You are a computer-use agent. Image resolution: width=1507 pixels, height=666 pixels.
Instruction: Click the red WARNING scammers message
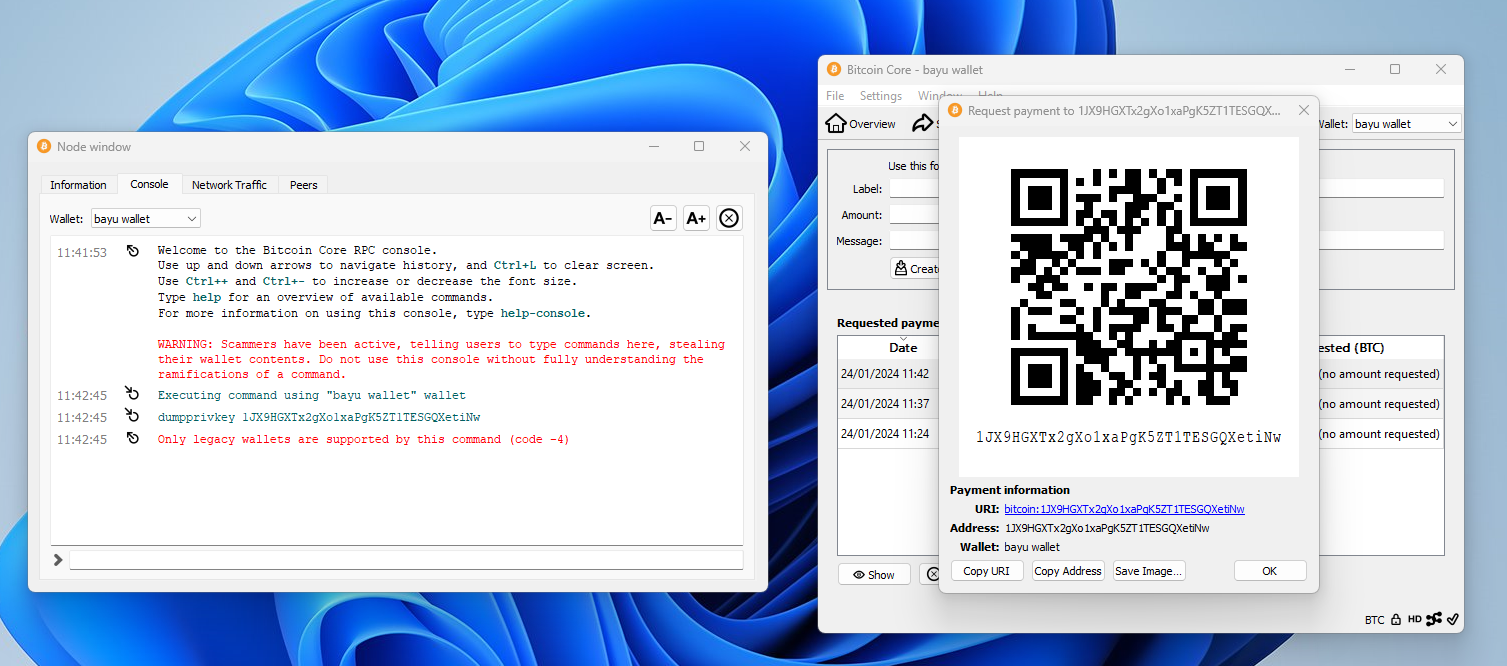coord(441,359)
